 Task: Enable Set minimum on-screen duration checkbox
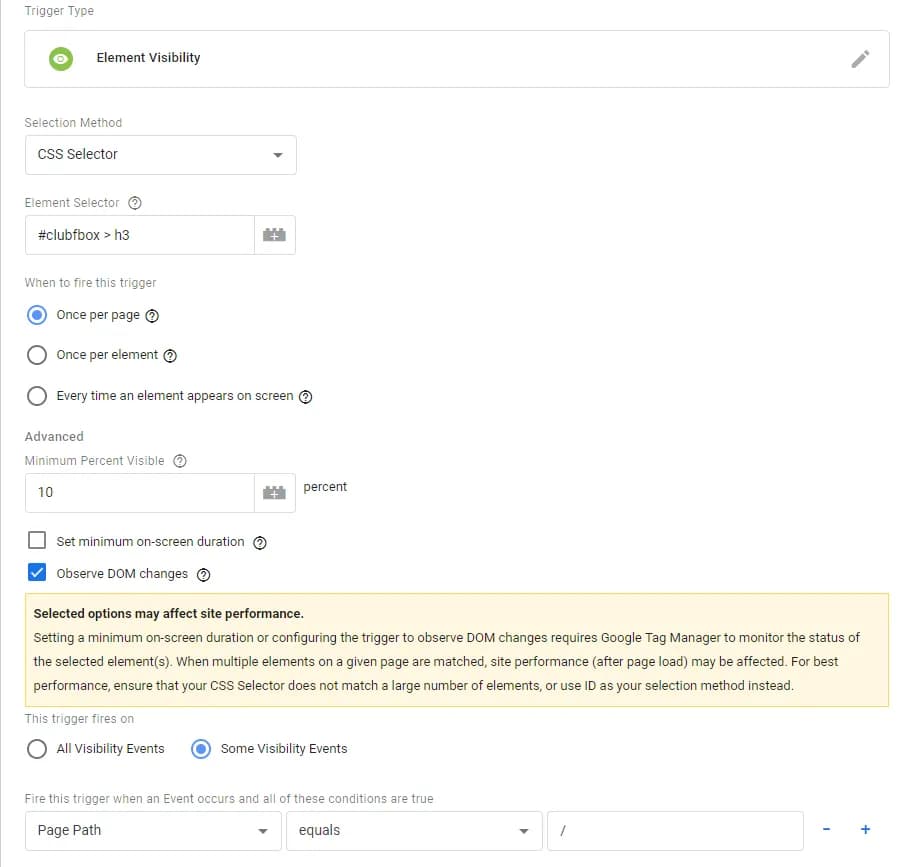click(37, 540)
